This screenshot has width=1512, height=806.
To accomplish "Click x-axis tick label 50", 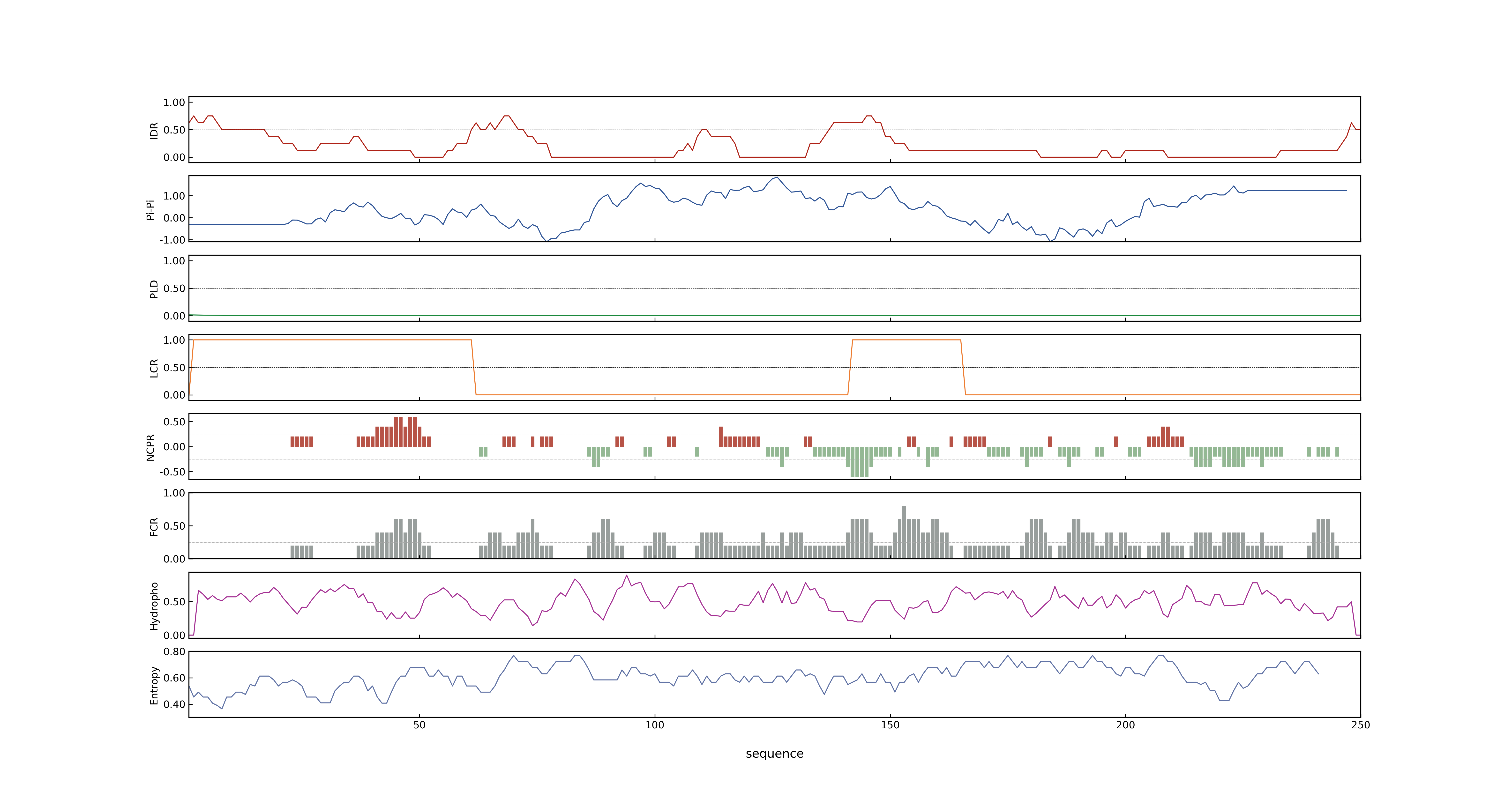I will click(x=419, y=725).
